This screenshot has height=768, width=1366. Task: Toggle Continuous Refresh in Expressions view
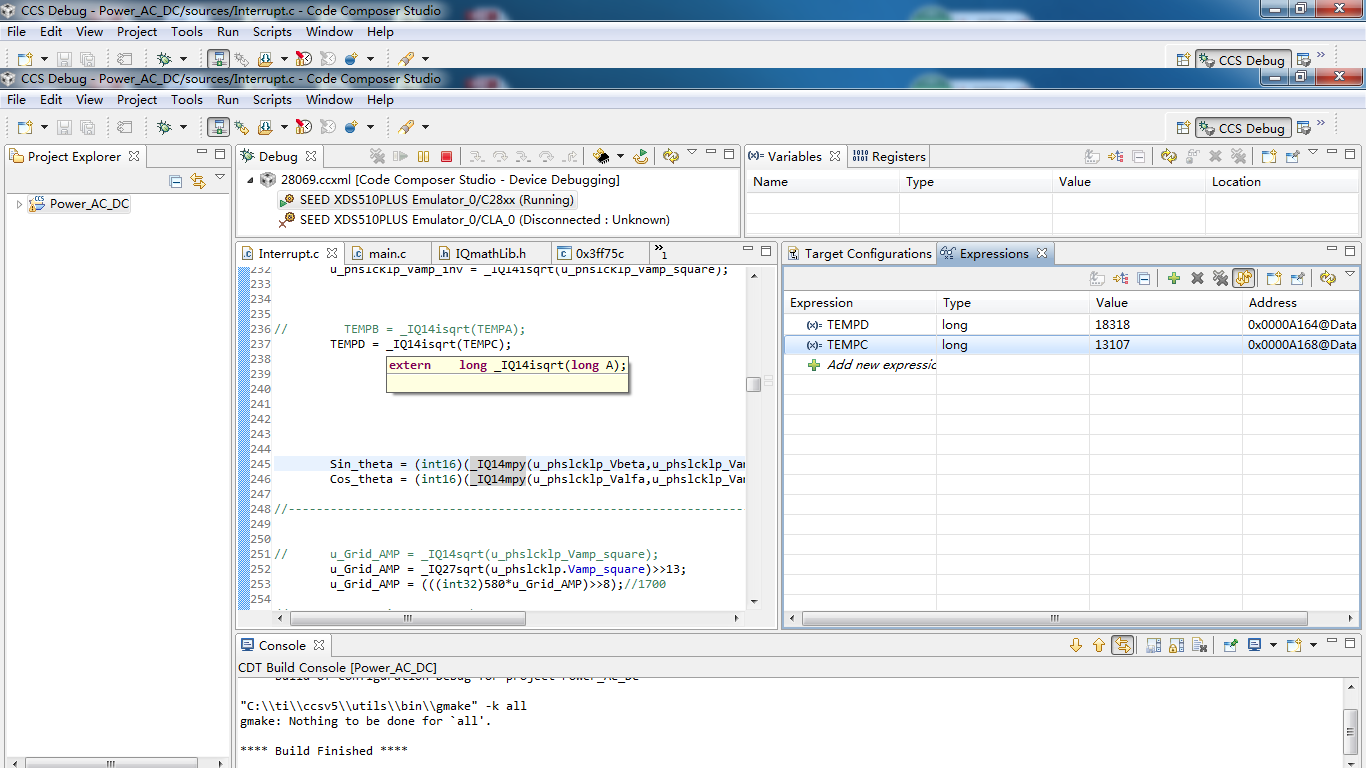[x=1244, y=279]
